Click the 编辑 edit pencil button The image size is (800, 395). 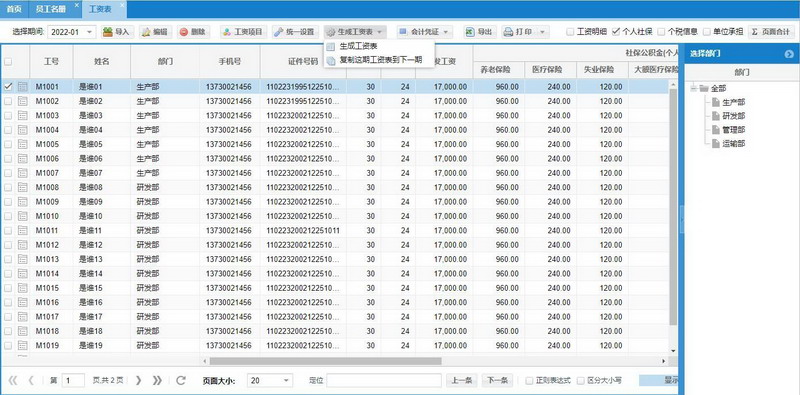click(x=155, y=32)
